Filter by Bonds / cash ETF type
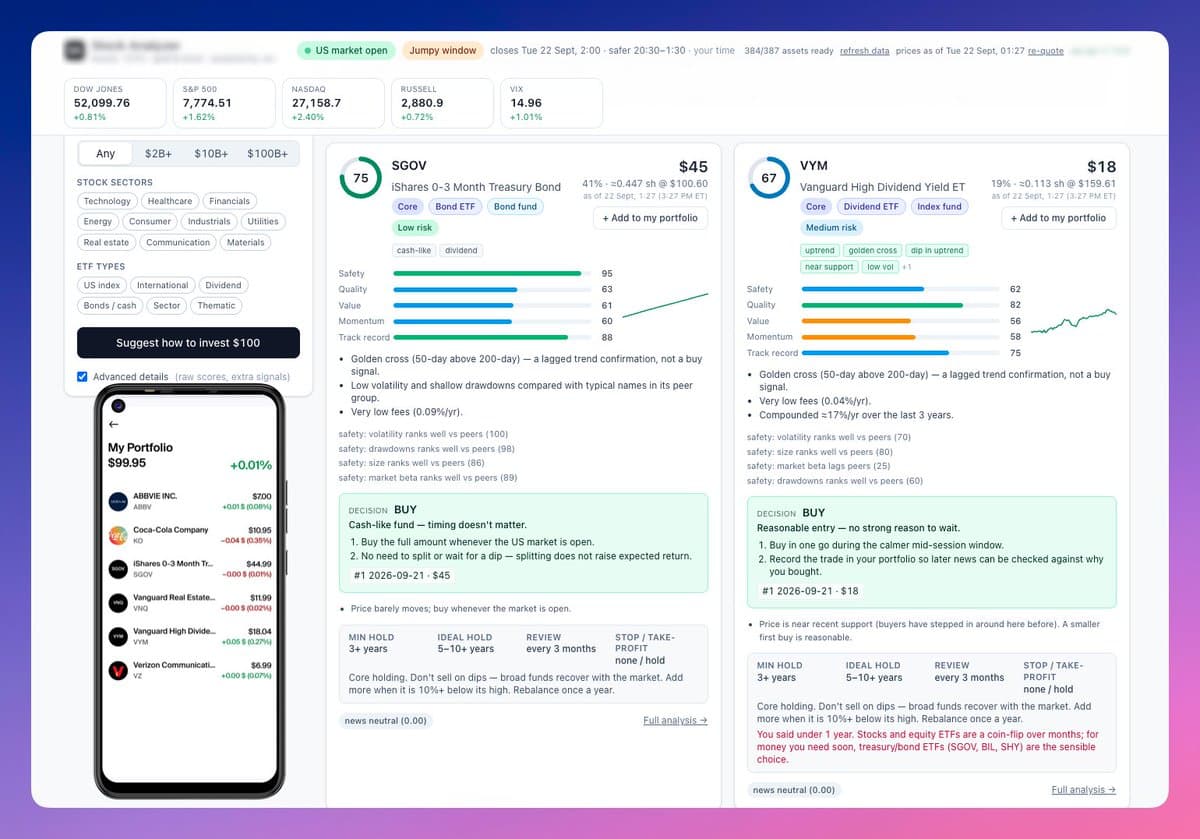The height and width of the screenshot is (839, 1200). (110, 306)
